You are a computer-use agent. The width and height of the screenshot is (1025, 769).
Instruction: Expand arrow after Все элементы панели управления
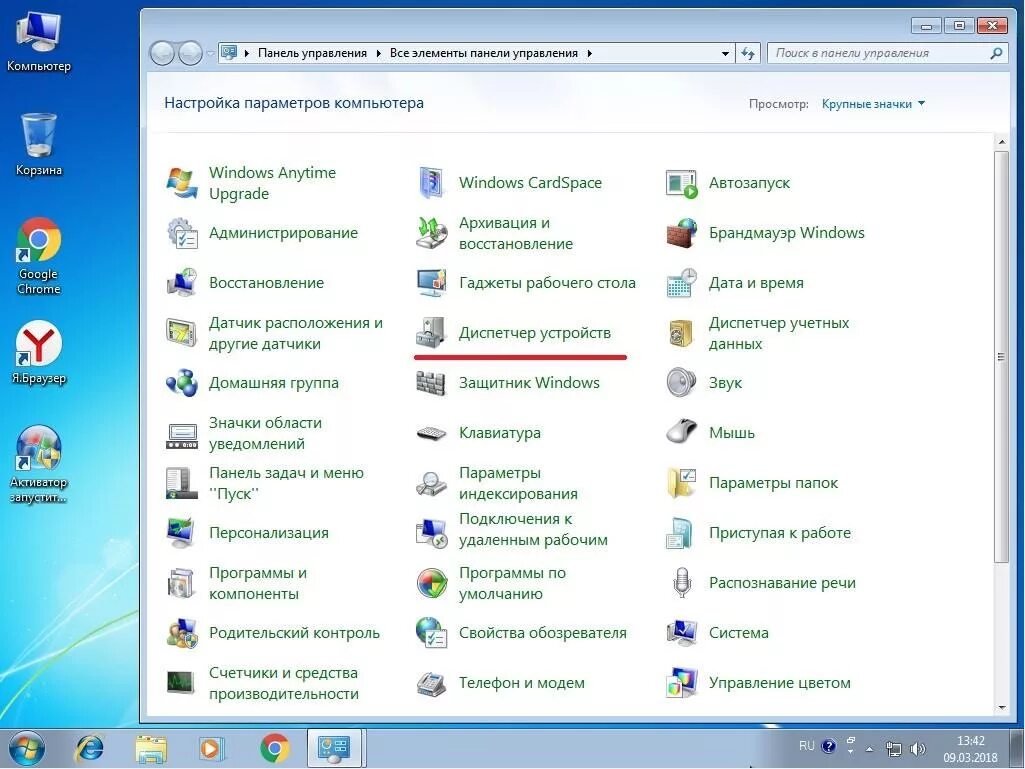point(590,54)
